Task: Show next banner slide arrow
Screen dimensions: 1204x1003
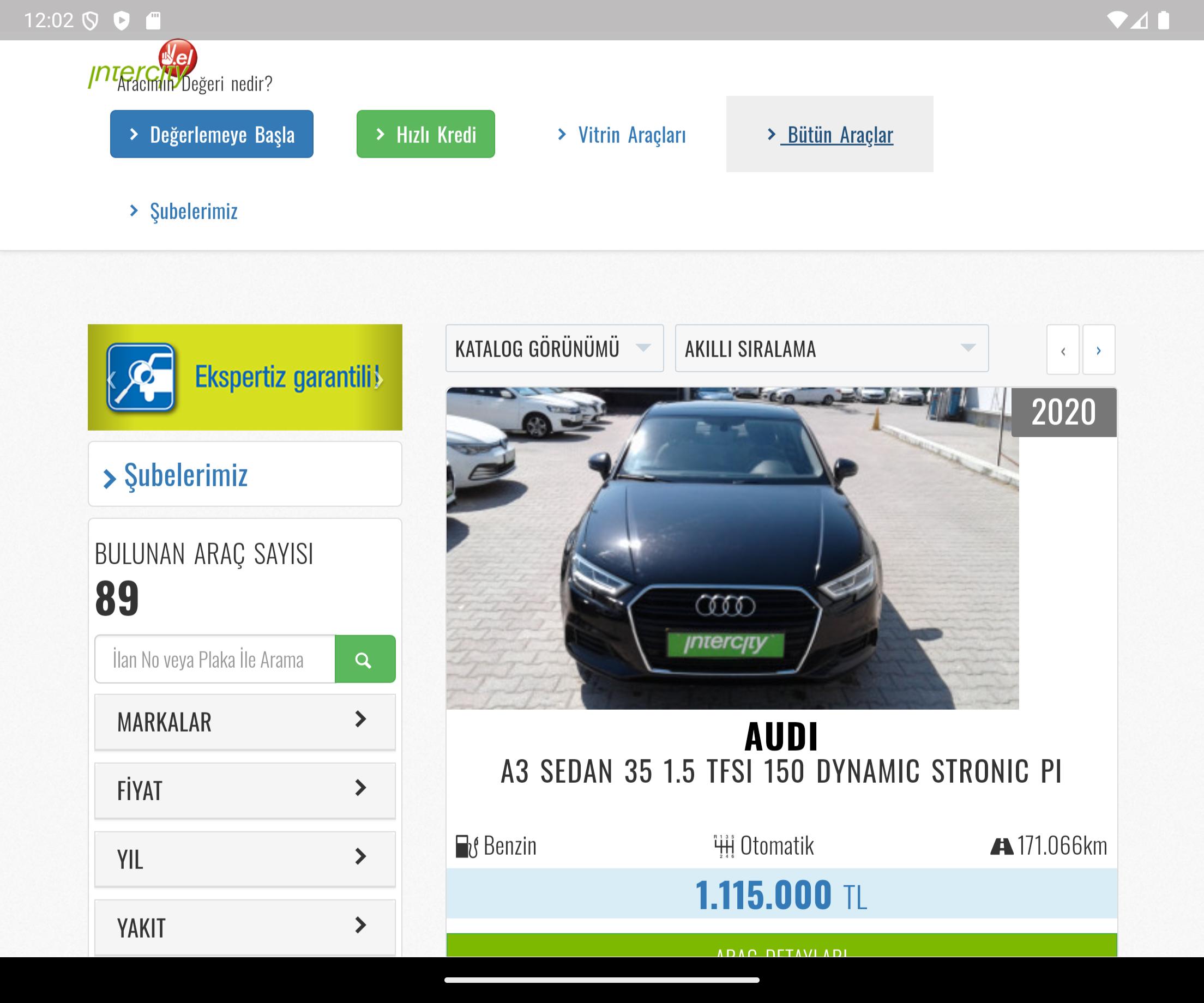Action: click(x=379, y=379)
